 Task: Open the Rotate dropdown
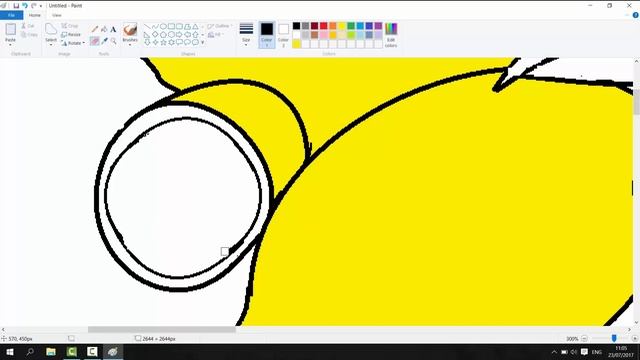pos(73,43)
